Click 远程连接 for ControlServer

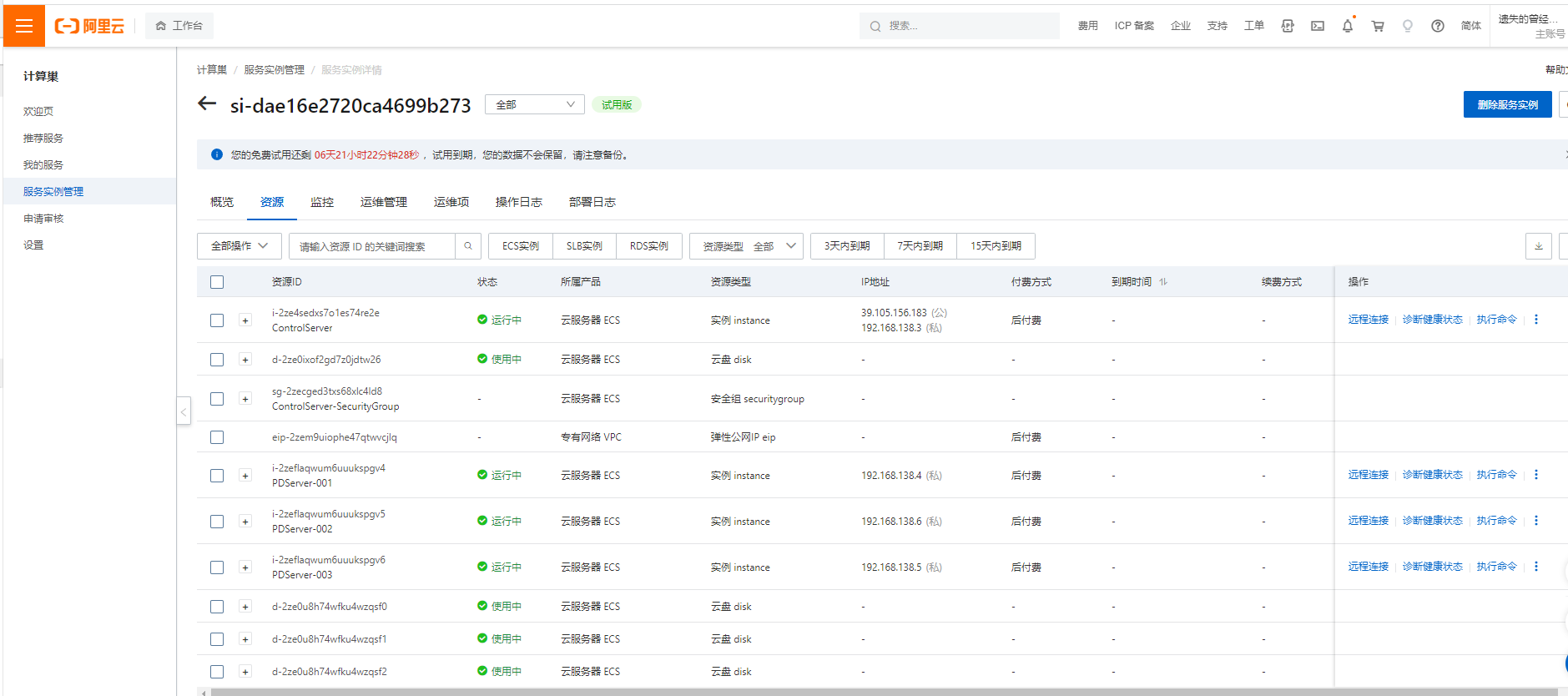click(1369, 320)
